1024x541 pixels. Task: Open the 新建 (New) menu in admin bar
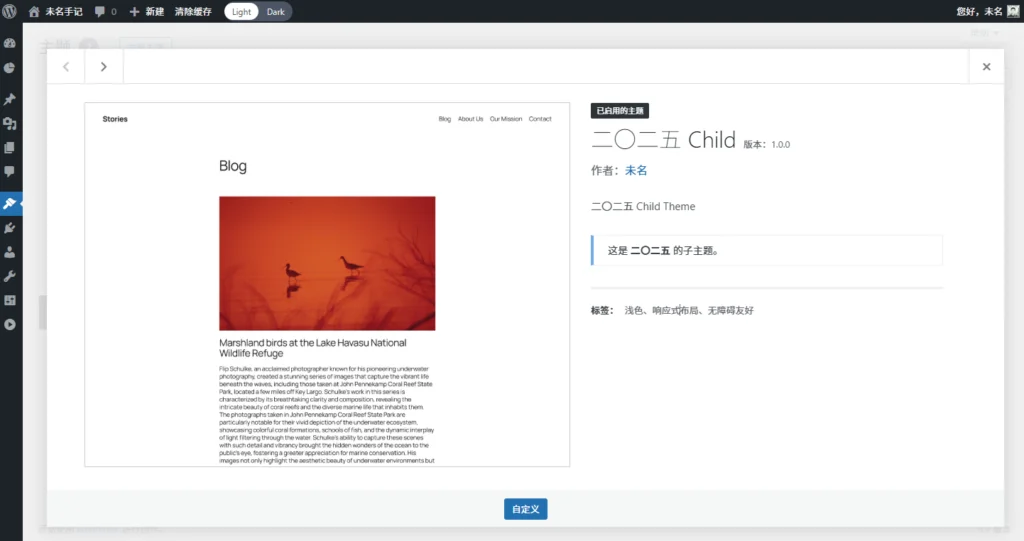(146, 12)
